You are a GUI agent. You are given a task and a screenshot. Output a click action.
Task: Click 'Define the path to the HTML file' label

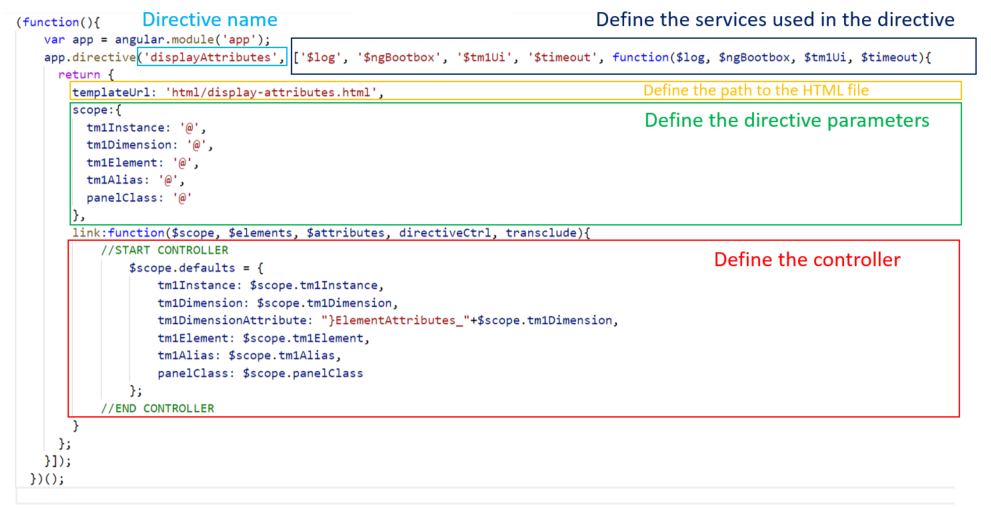click(755, 91)
